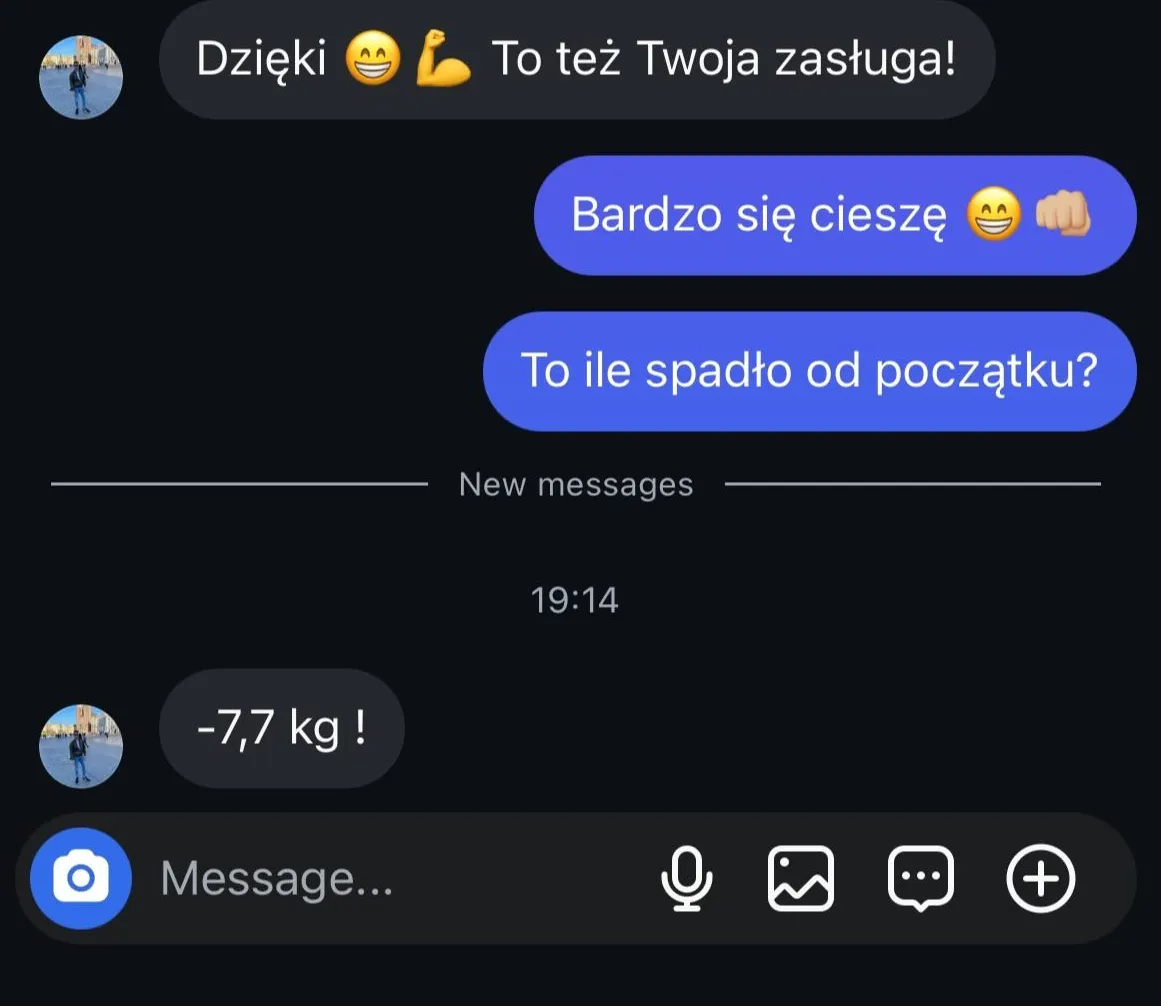Tap the grinning emoji in the Dzięki message
1161x1006 pixels.
pyautogui.click(x=373, y=58)
